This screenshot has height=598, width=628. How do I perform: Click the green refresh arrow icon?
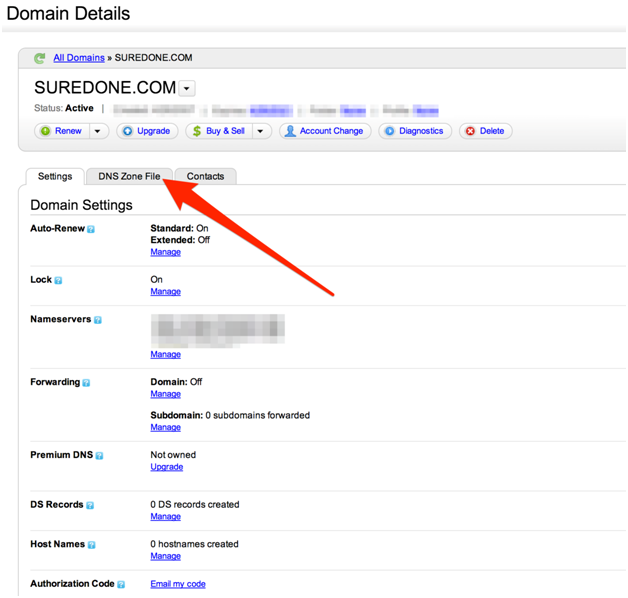39,58
